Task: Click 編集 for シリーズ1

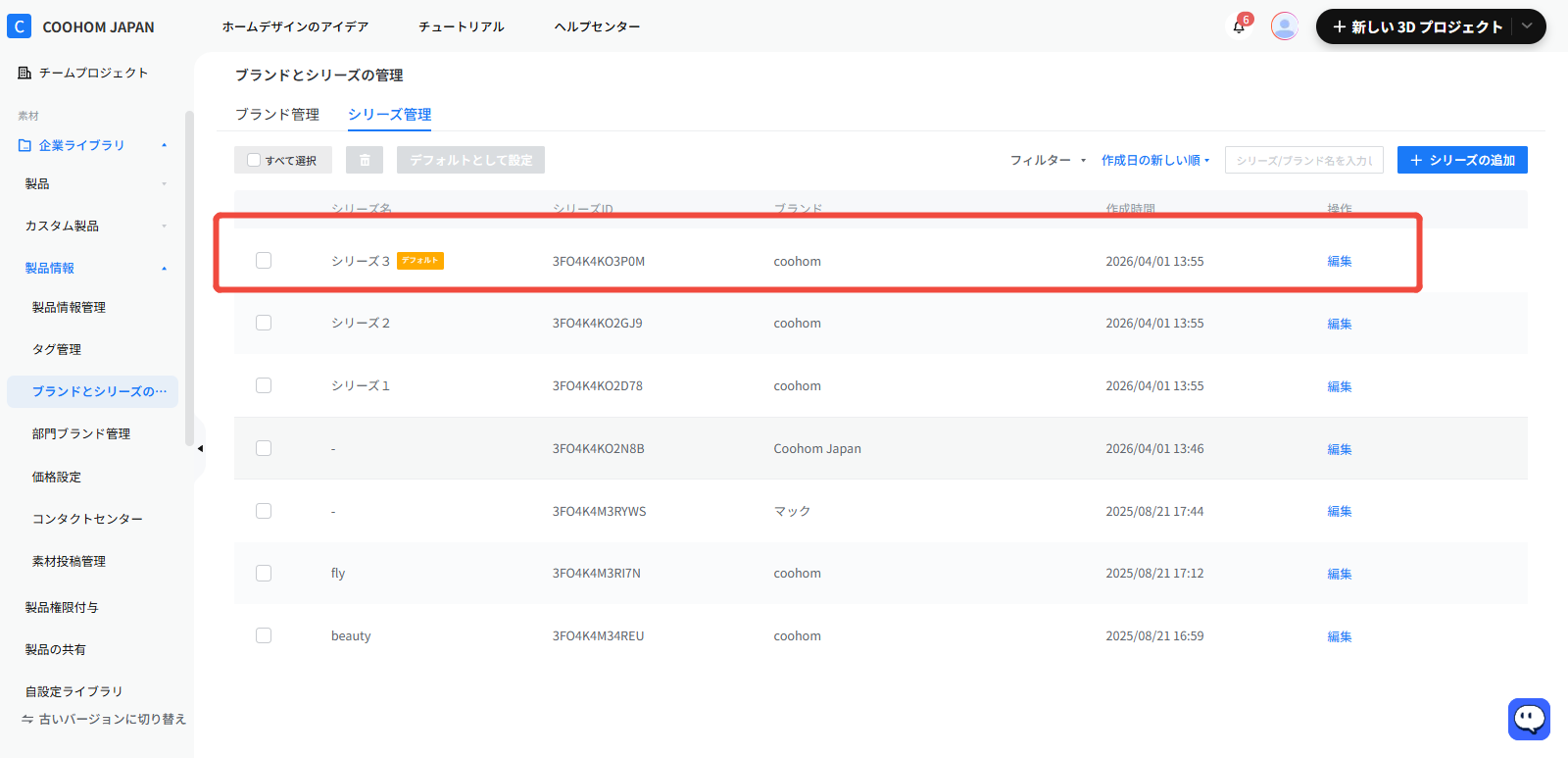Action: 1340,386
